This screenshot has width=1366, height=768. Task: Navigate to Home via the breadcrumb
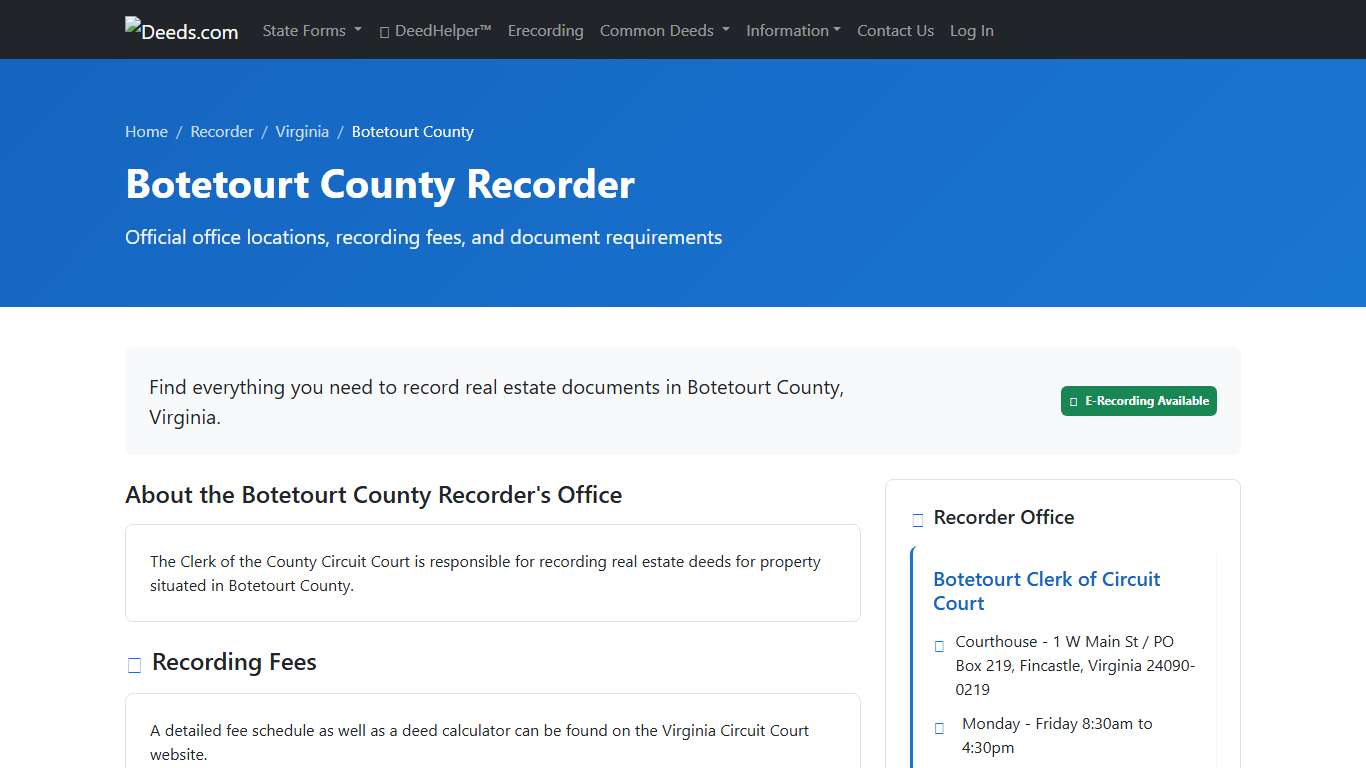coord(146,131)
